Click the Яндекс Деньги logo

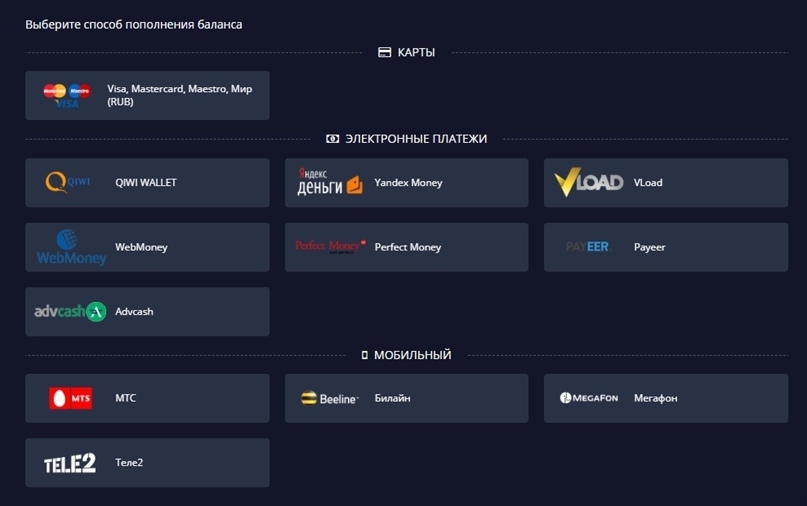[329, 182]
